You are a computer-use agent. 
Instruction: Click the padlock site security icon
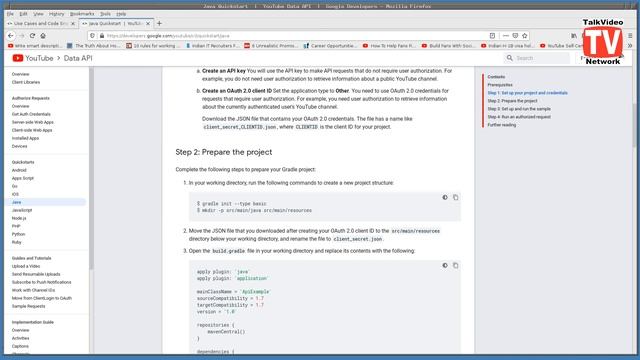tap(102, 36)
